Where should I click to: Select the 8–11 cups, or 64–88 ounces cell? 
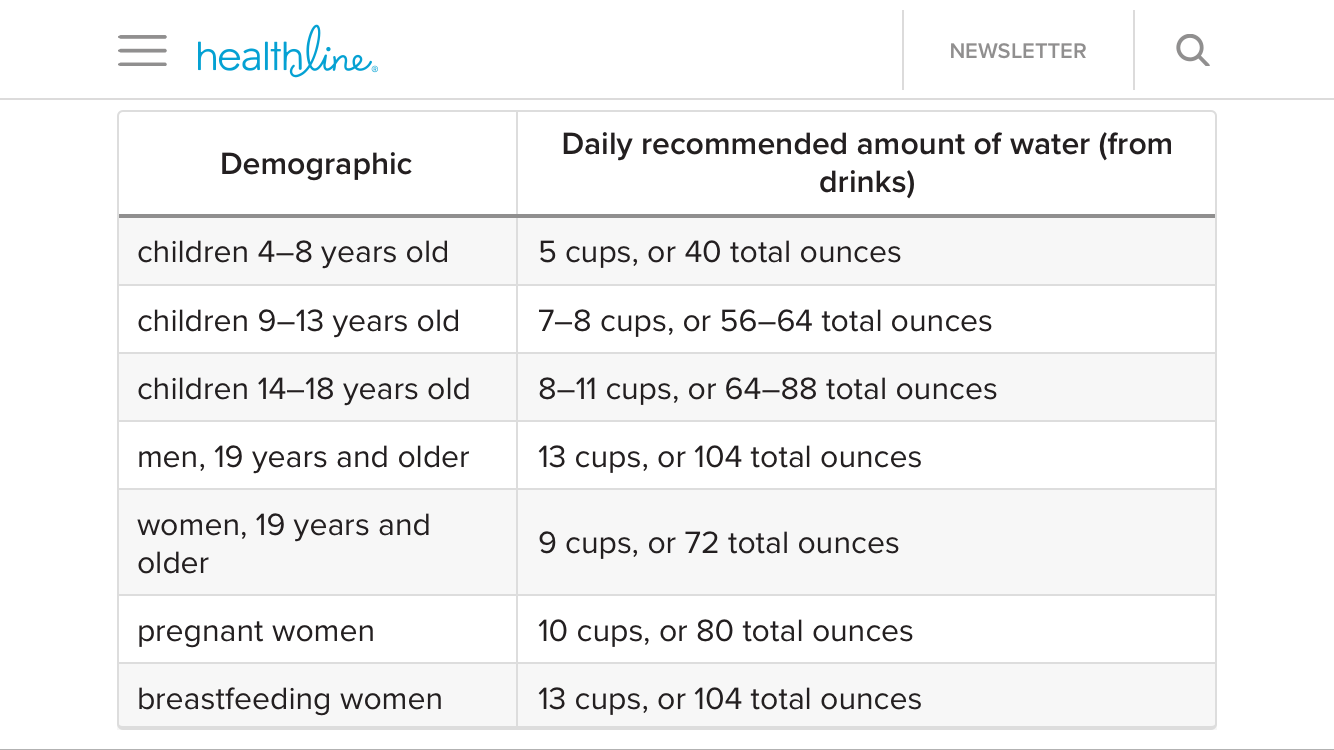[866, 388]
